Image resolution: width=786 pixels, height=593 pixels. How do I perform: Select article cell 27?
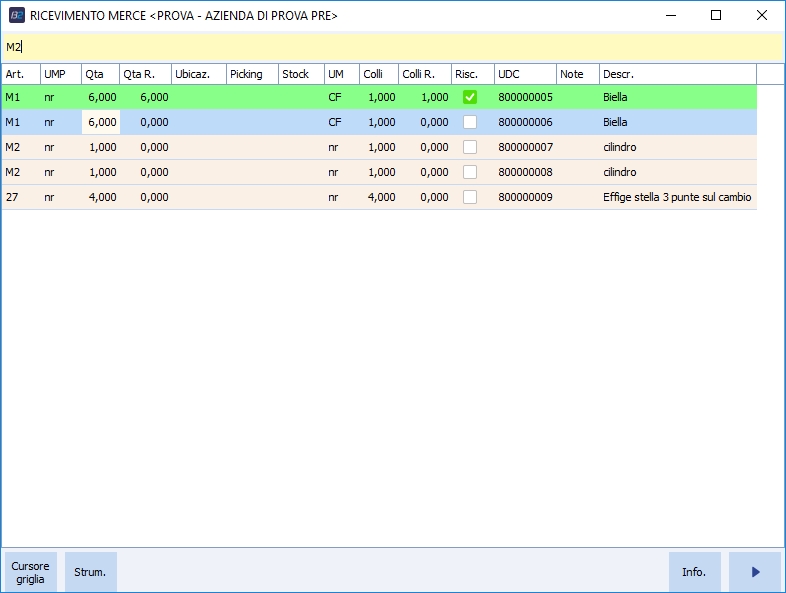pyautogui.click(x=21, y=197)
